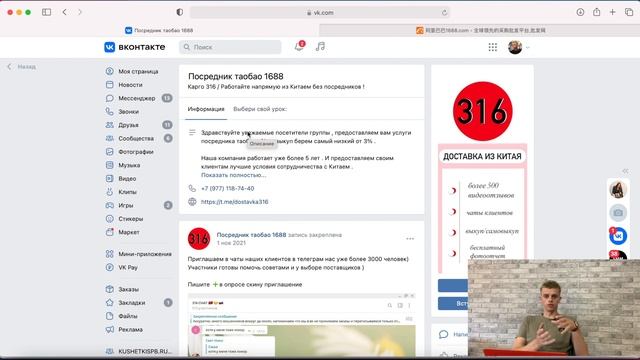
Task: Open the profile avatar dropdown menu
Action: click(x=519, y=47)
